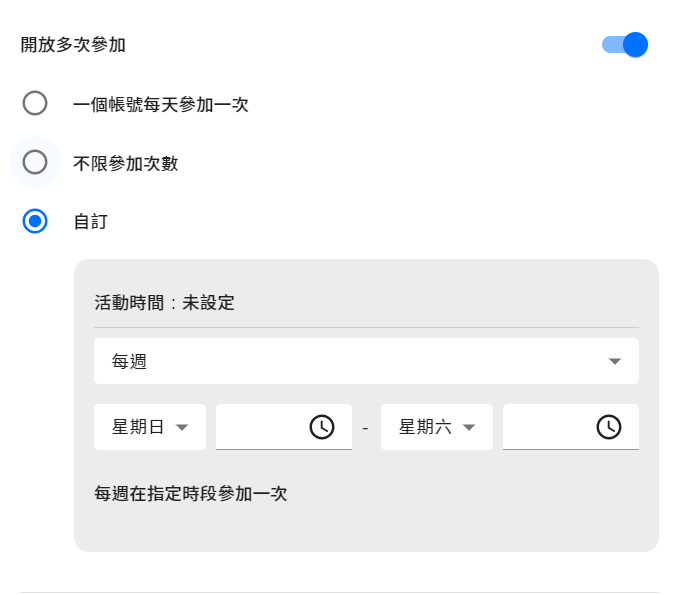The width and height of the screenshot is (675, 595).
Task: Click the caret arrow next to 星期日
Action: 182,428
